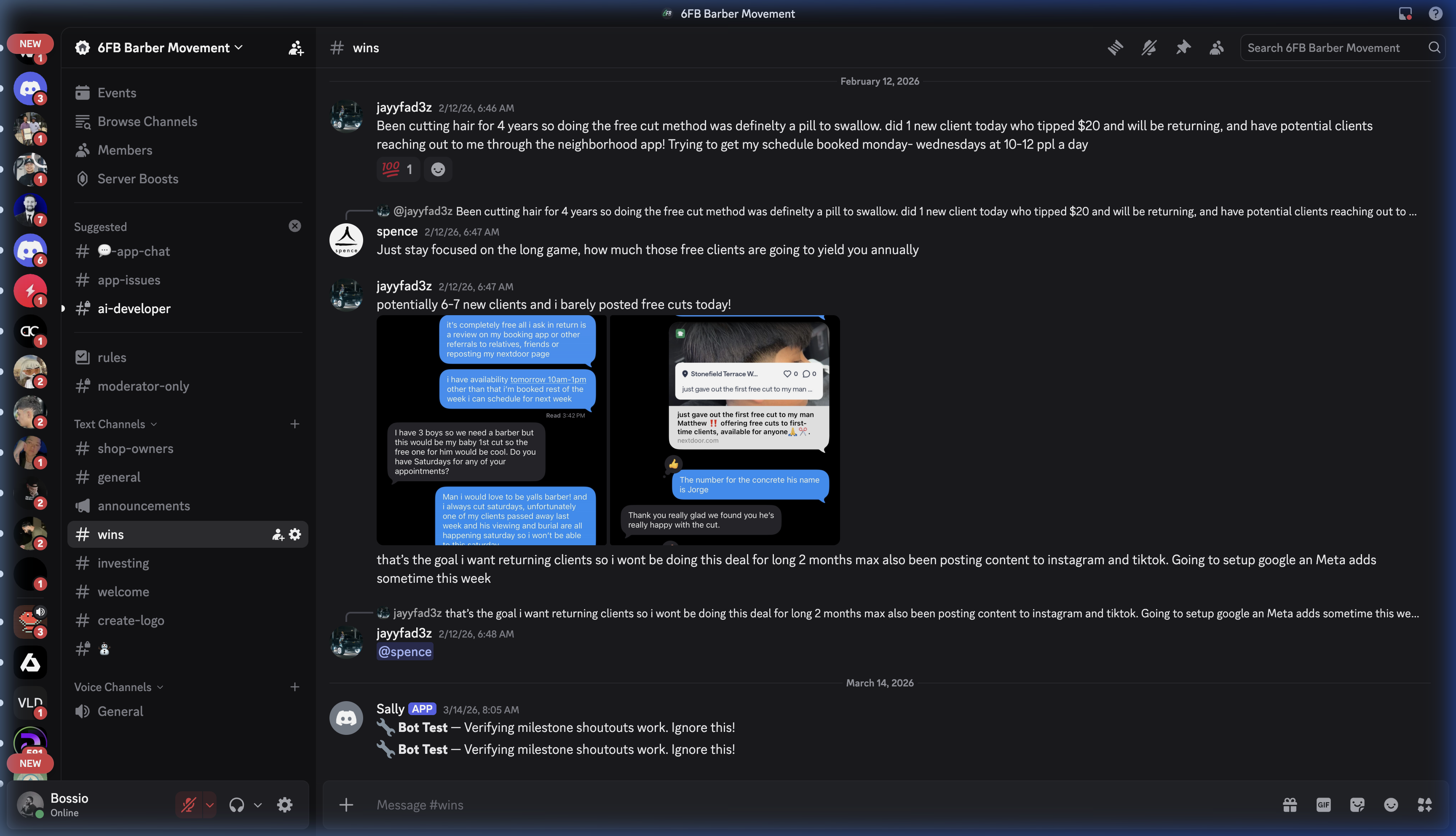Open the sticker picker
Image resolution: width=1456 pixels, height=836 pixels.
pyautogui.click(x=1357, y=804)
